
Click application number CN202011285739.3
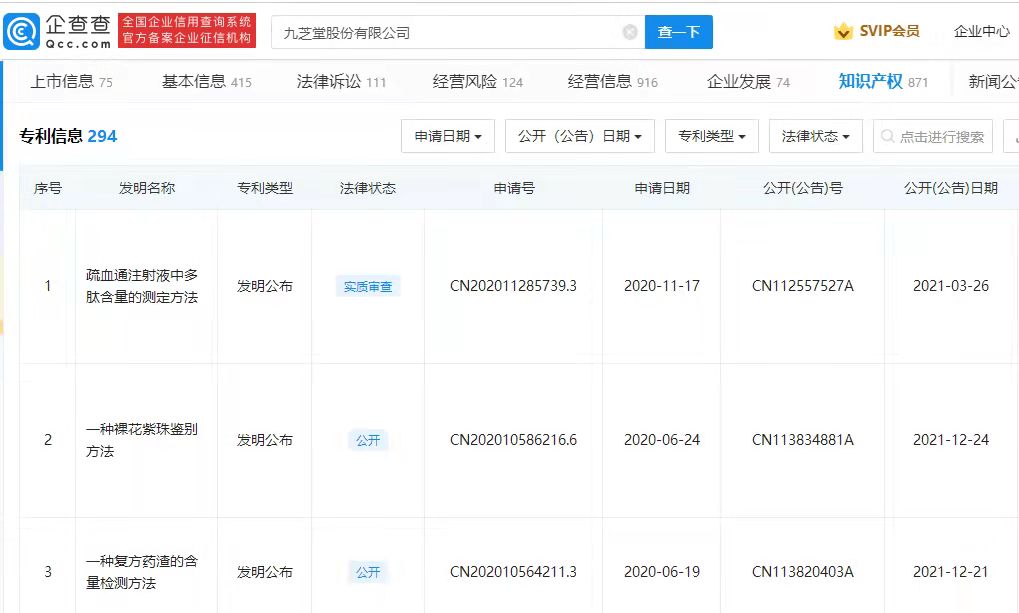[x=513, y=286]
